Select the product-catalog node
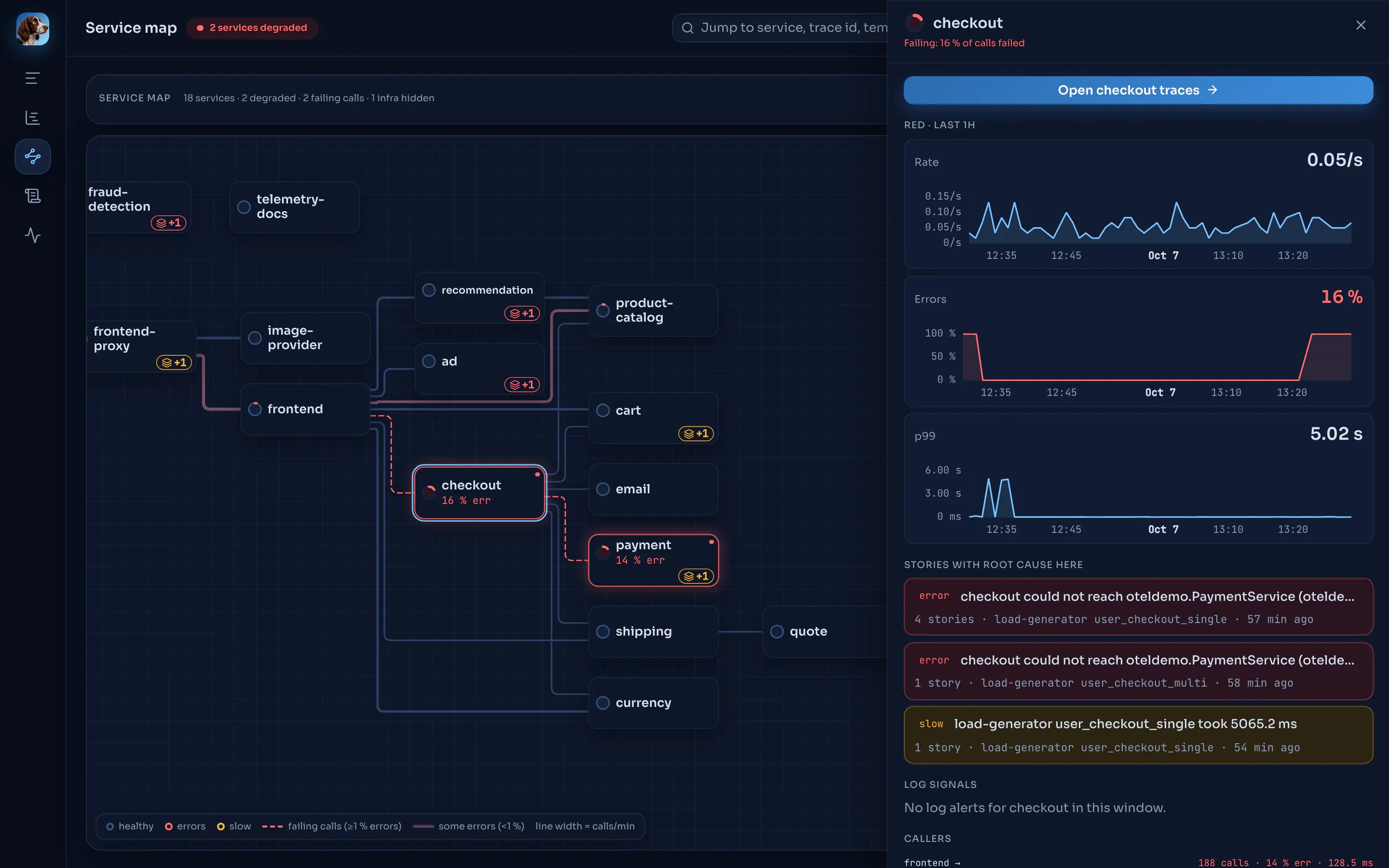Screen dimensions: 1389x868 653,310
